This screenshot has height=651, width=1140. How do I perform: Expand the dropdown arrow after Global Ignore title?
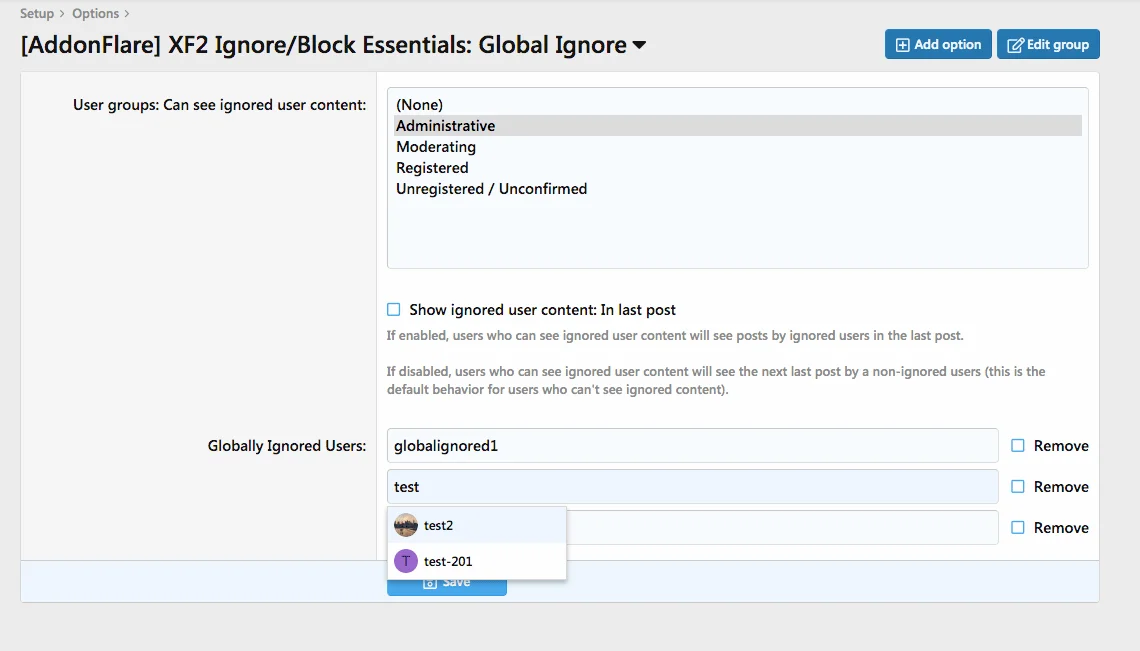638,45
